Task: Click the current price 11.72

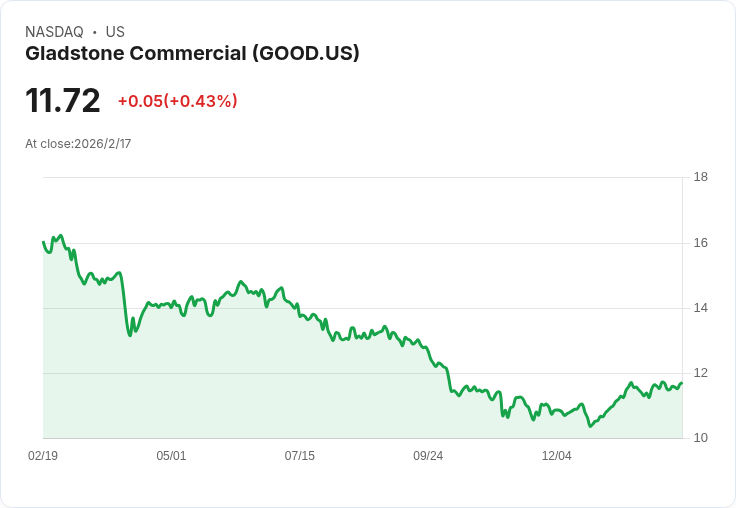Action: click(63, 100)
